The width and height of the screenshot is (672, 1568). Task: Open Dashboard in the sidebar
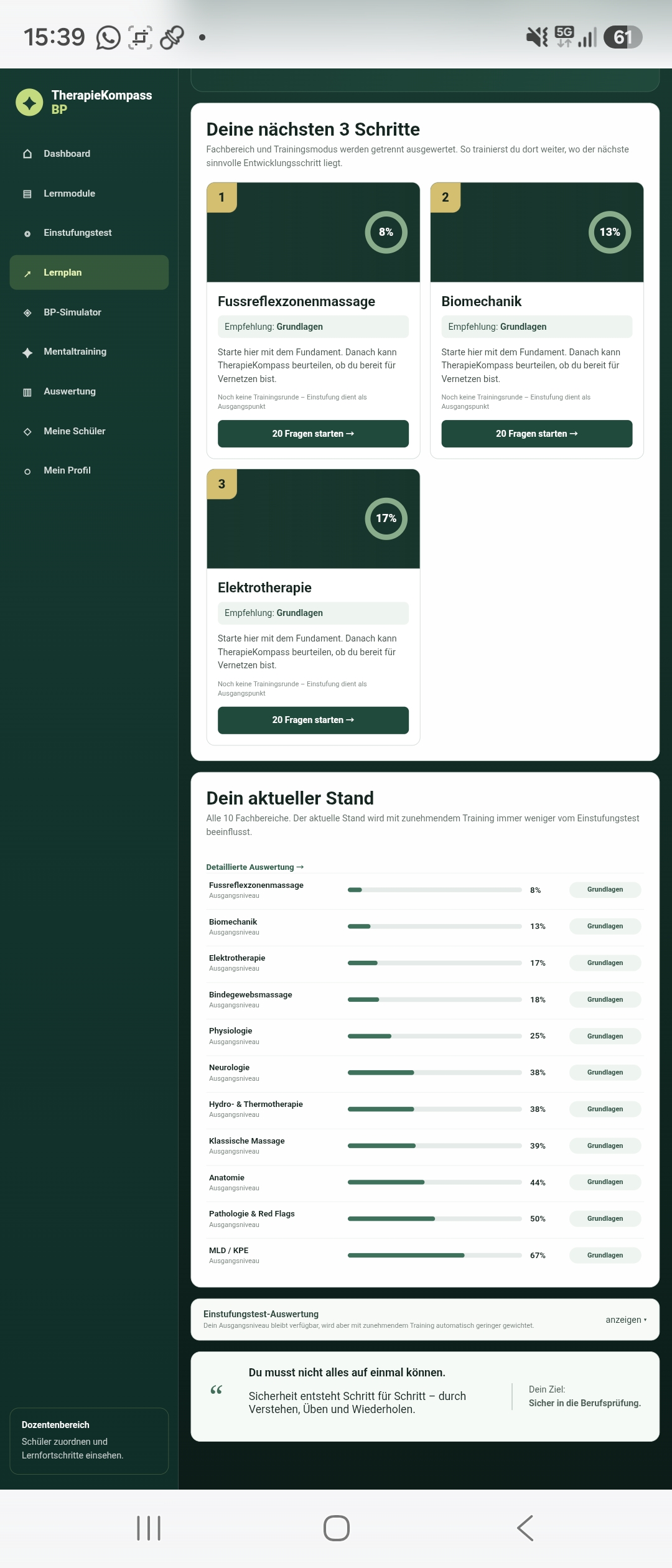point(89,154)
